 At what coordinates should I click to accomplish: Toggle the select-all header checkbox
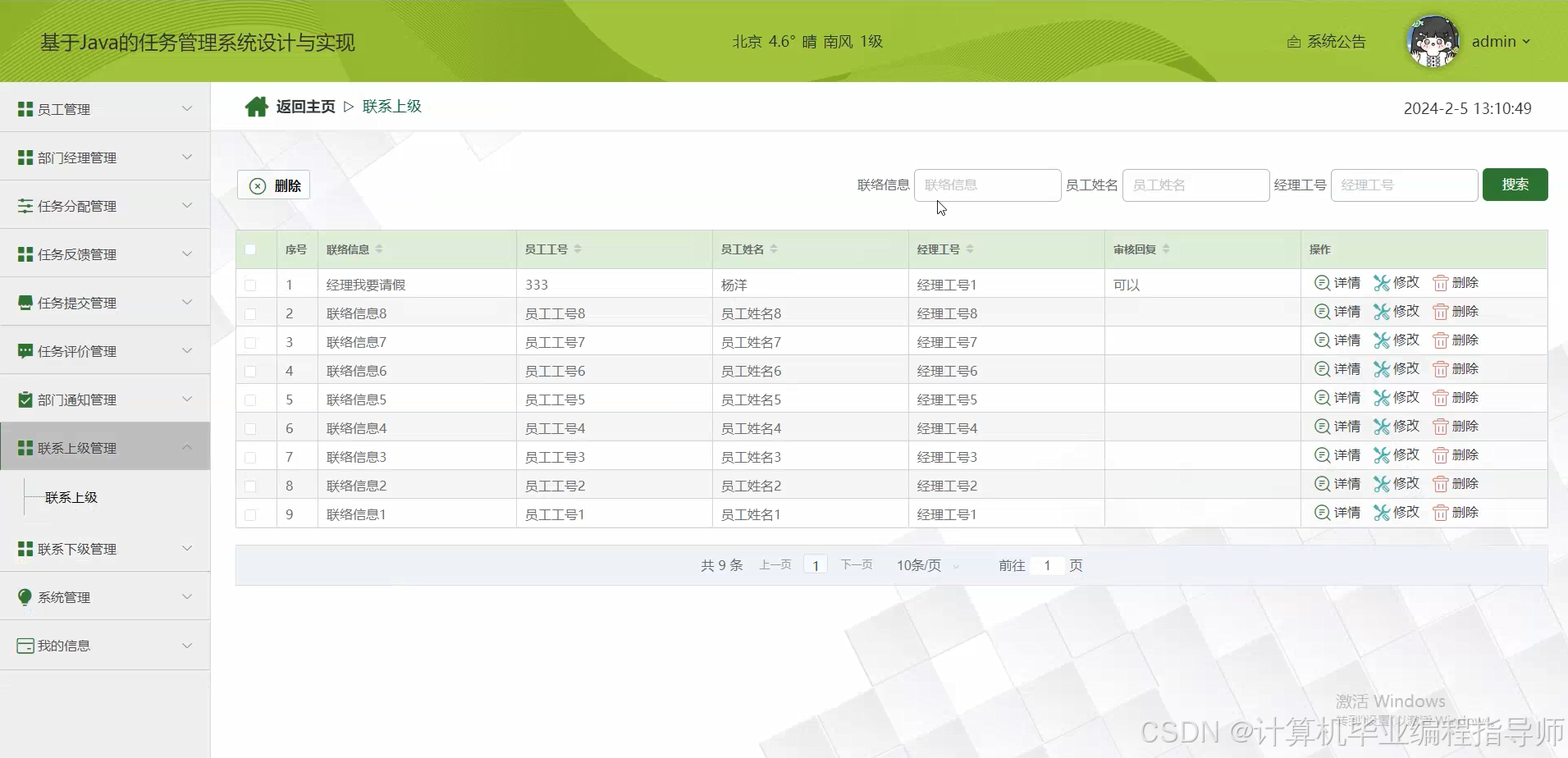point(250,249)
